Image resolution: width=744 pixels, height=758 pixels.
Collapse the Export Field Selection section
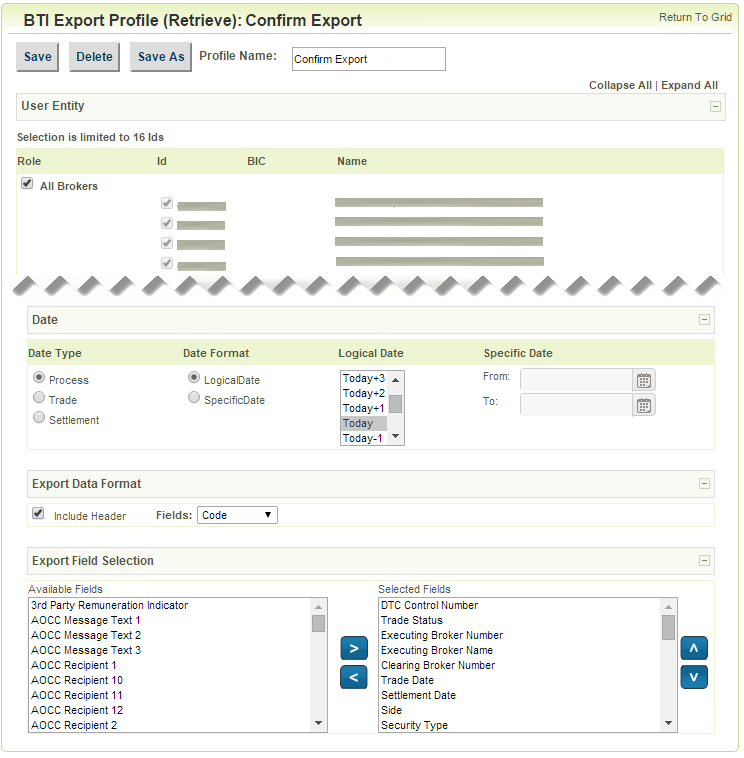704,561
